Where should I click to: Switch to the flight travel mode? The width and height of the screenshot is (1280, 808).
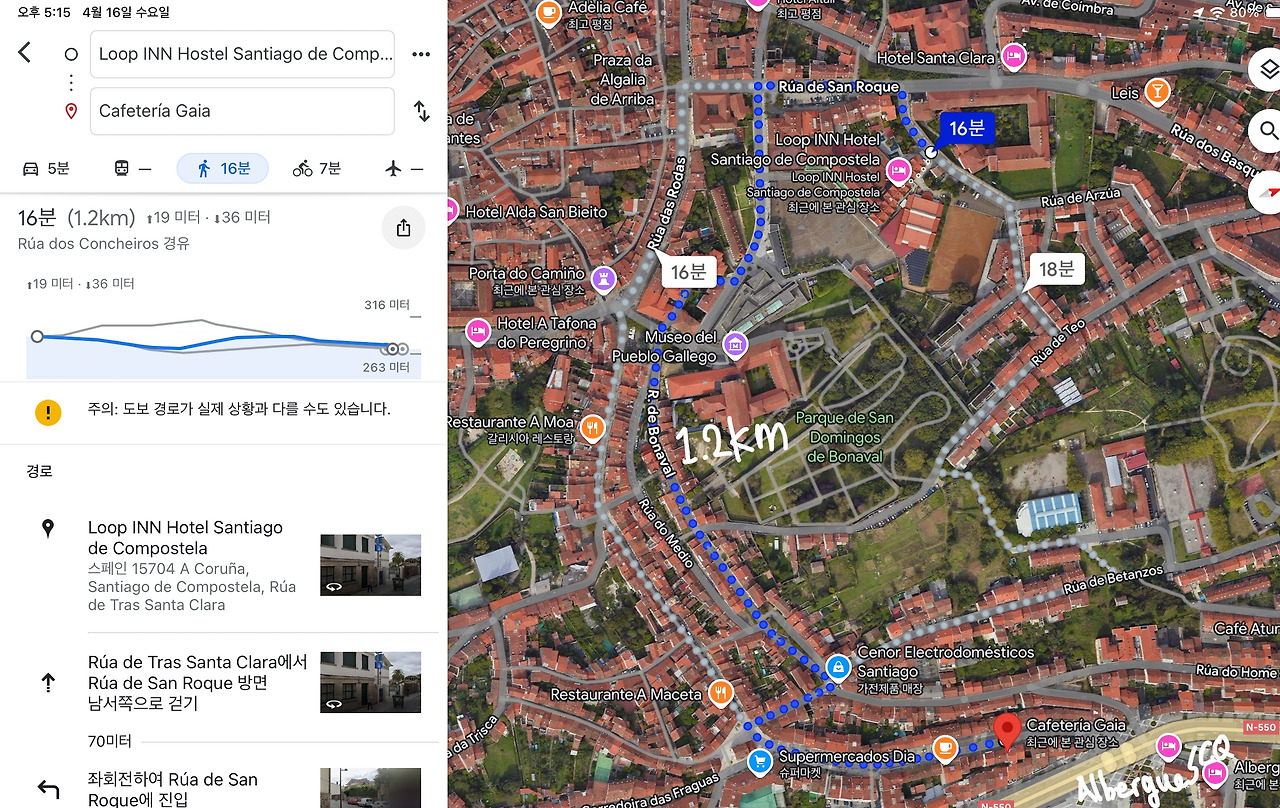404,168
